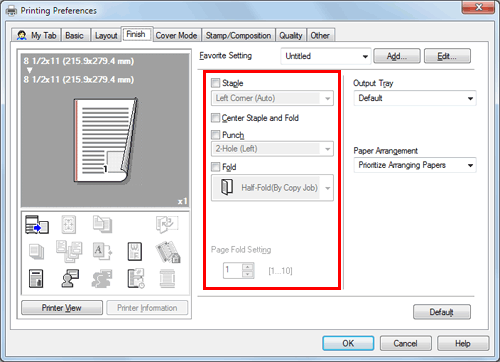
Task: Tick the Fold checkbox
Action: click(x=216, y=167)
